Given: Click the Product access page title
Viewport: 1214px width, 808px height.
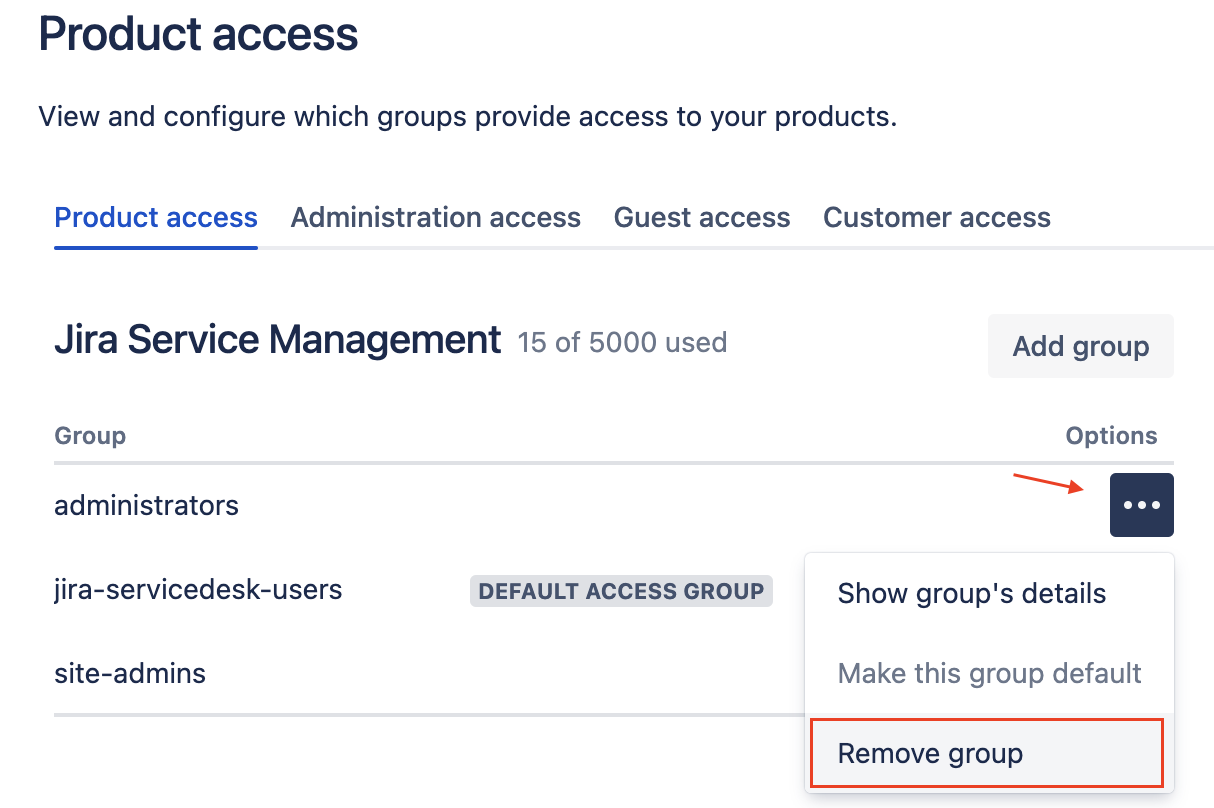Looking at the screenshot, I should (198, 35).
